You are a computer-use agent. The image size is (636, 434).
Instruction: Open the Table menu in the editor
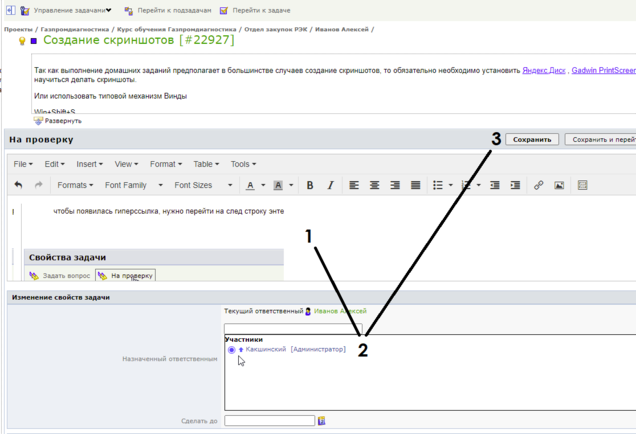click(x=206, y=164)
